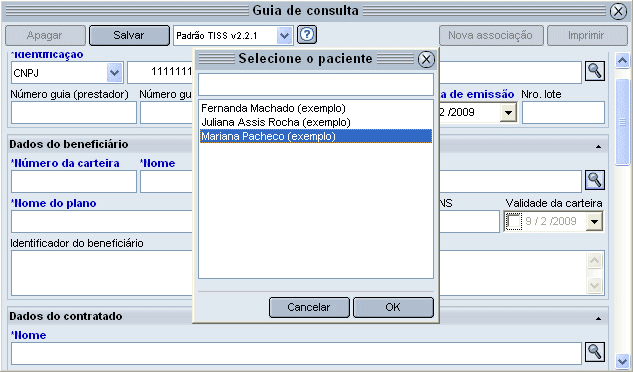Select Mariana Pacheco (exemplo) row
The height and width of the screenshot is (372, 633).
(x=316, y=136)
